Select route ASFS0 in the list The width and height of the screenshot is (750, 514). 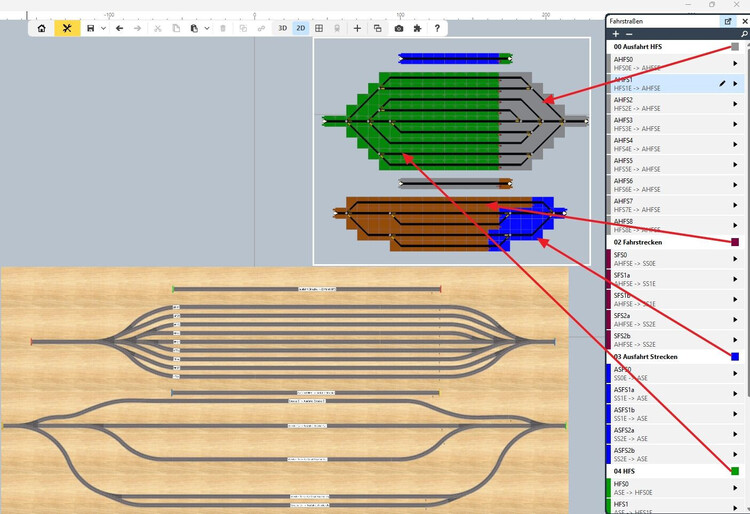(x=675, y=373)
